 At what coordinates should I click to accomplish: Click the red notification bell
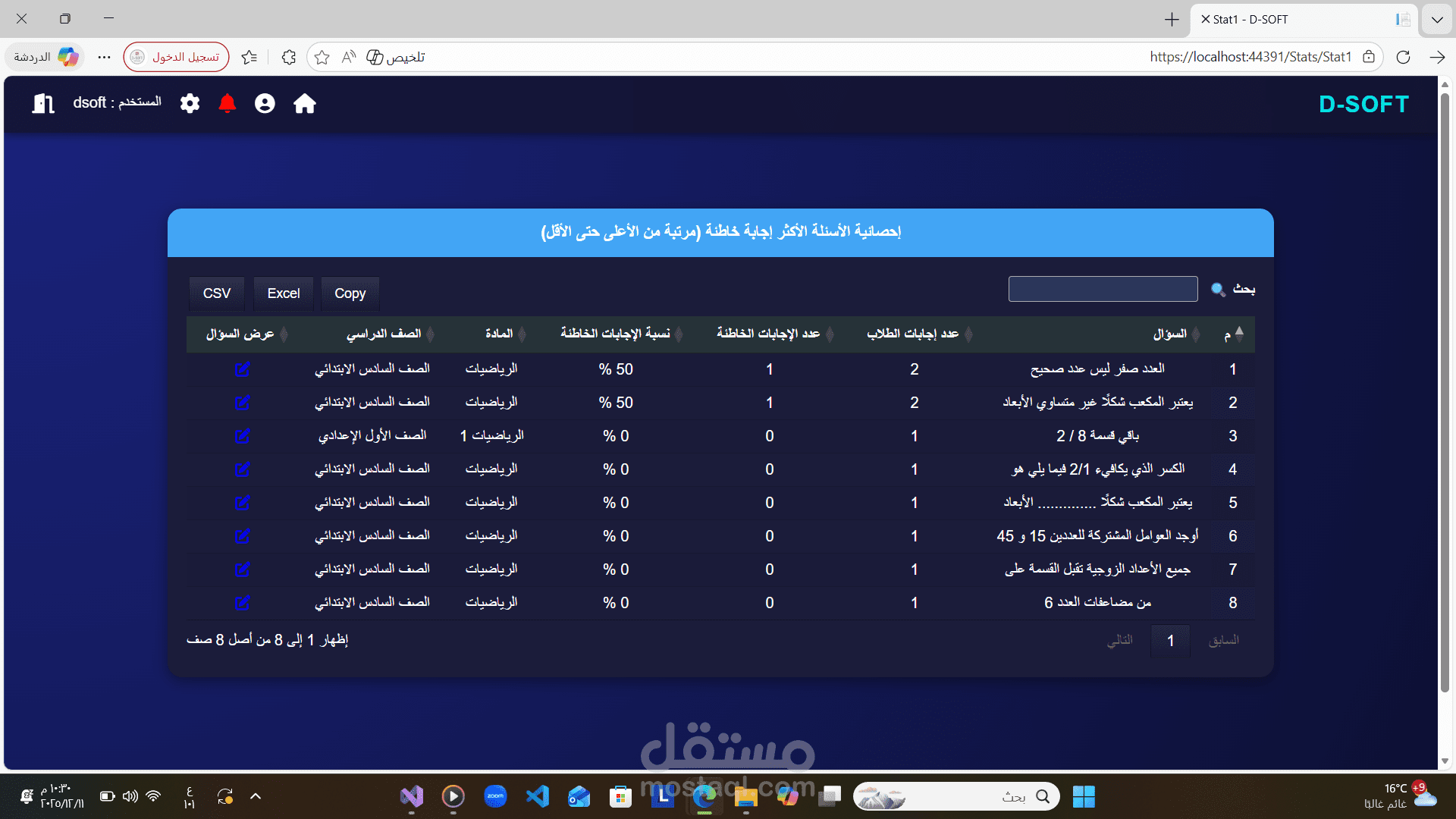tap(227, 104)
